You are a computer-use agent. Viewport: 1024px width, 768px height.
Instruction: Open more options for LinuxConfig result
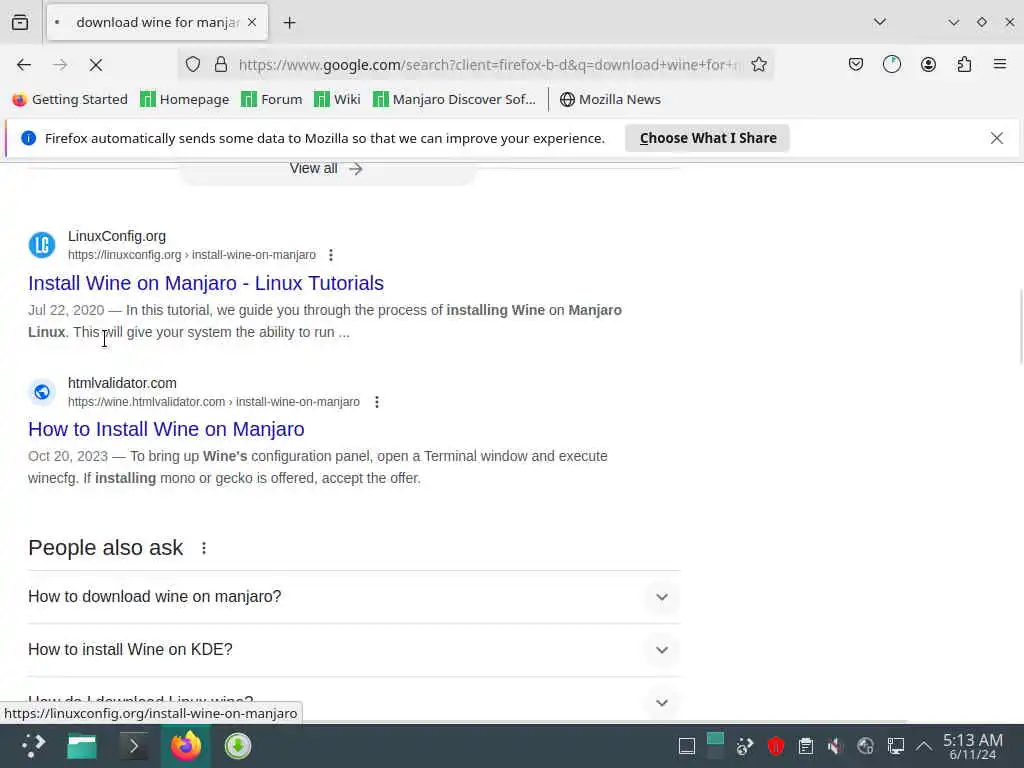tap(331, 255)
